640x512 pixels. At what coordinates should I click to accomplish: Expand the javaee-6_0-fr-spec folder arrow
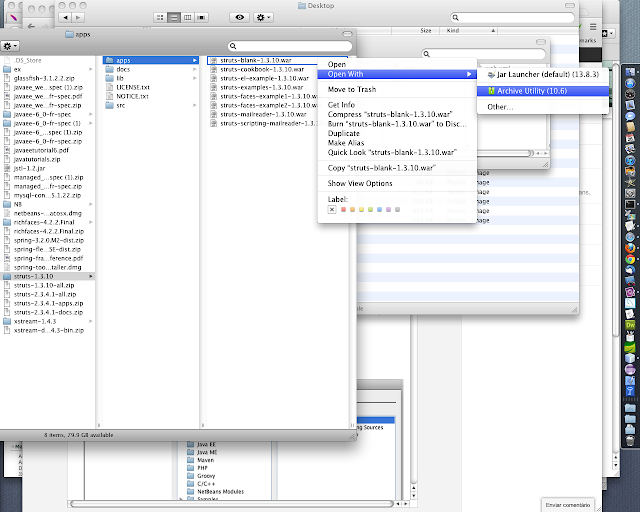tap(91, 114)
